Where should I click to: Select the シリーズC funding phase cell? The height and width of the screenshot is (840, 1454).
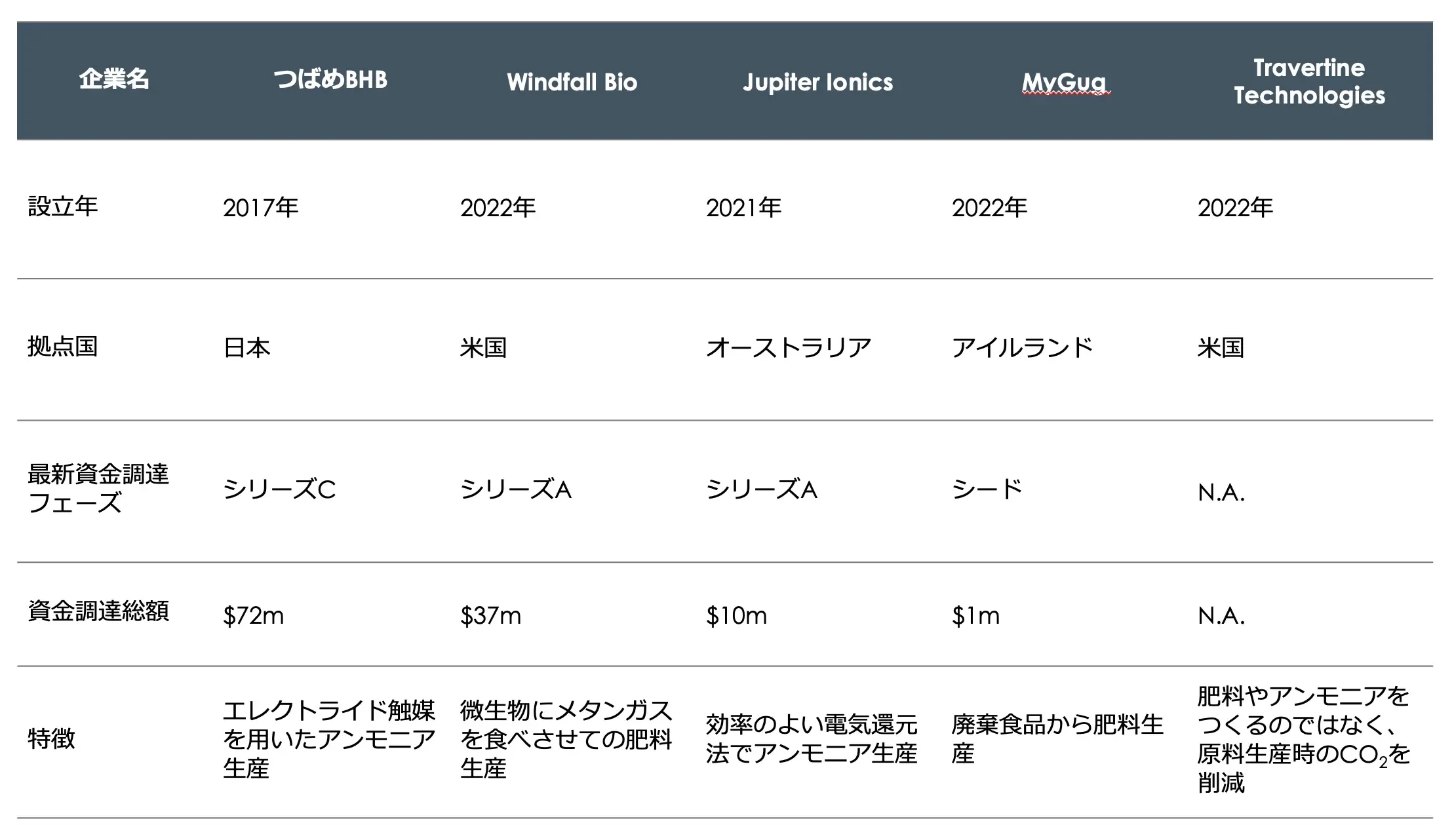pos(279,489)
